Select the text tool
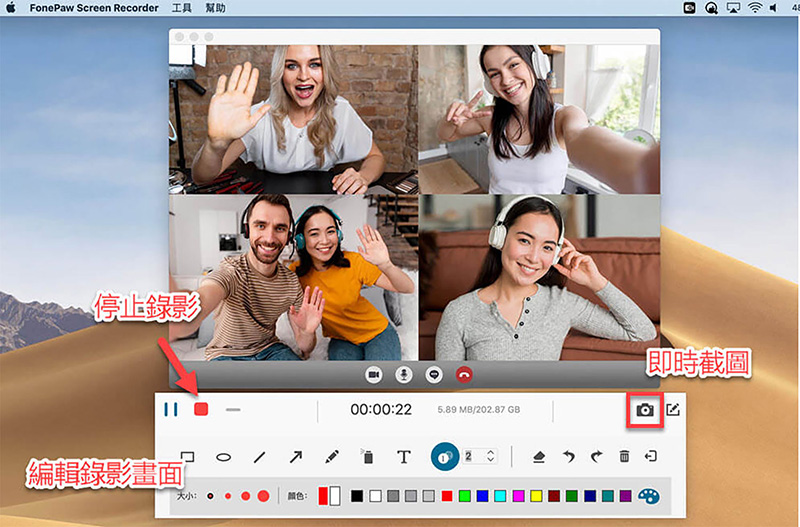Screen dimensions: 800x527 (404, 457)
